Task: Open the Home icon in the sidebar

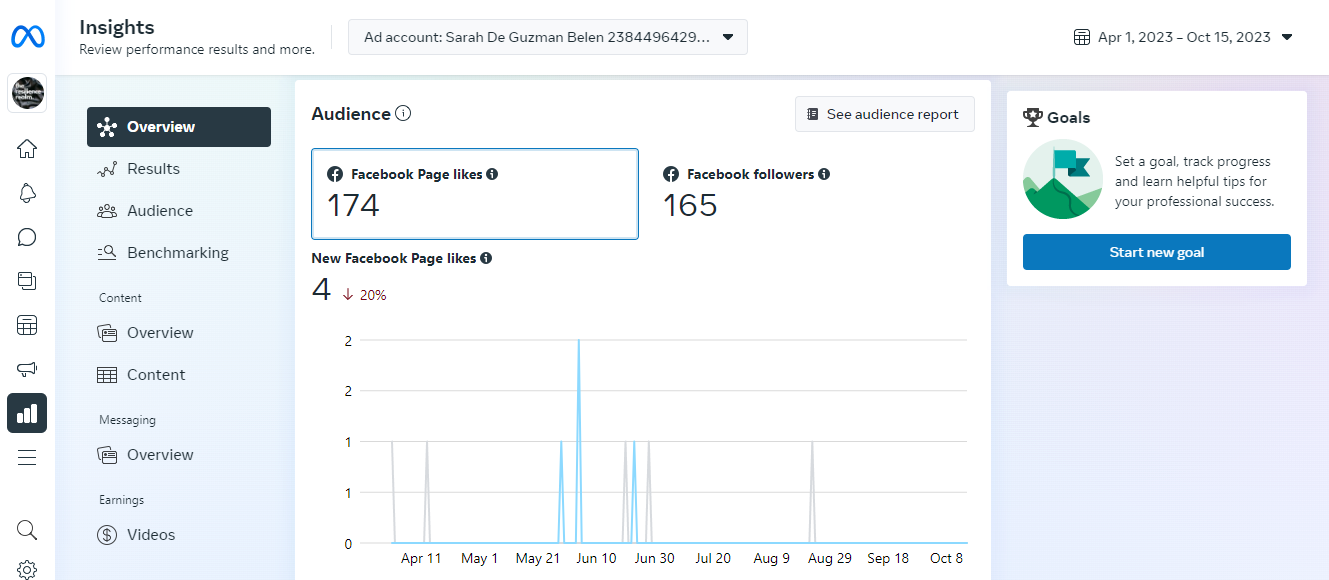Action: click(27, 149)
